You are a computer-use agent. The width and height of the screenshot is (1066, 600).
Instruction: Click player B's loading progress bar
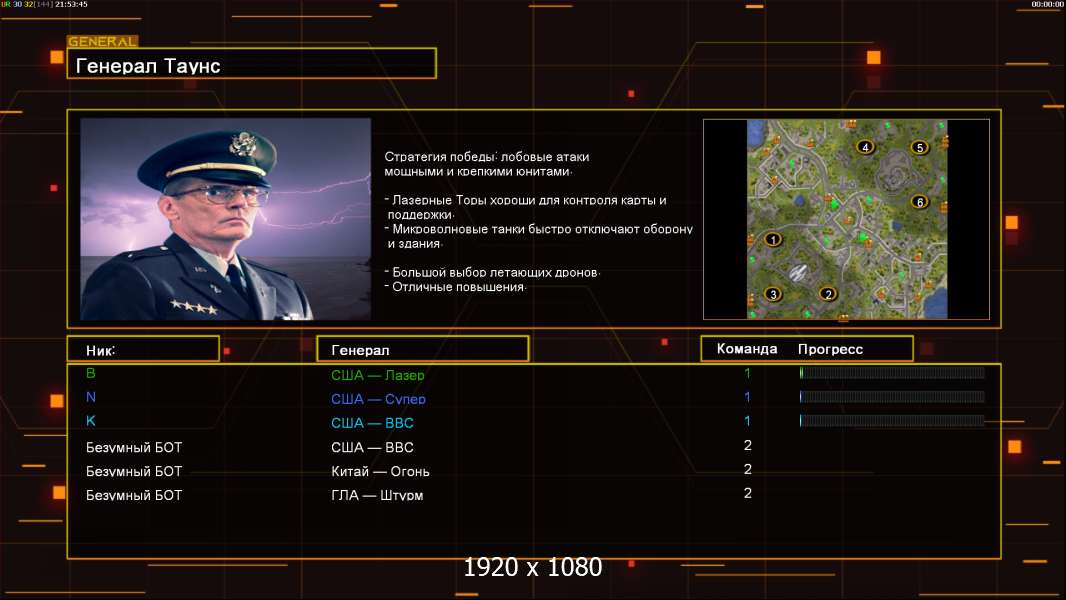[x=892, y=372]
